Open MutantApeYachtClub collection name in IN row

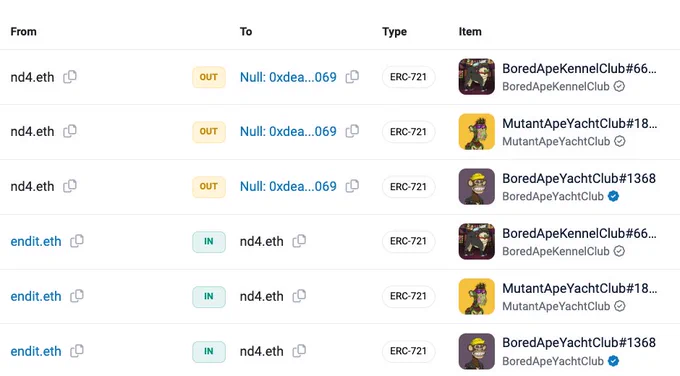556,306
